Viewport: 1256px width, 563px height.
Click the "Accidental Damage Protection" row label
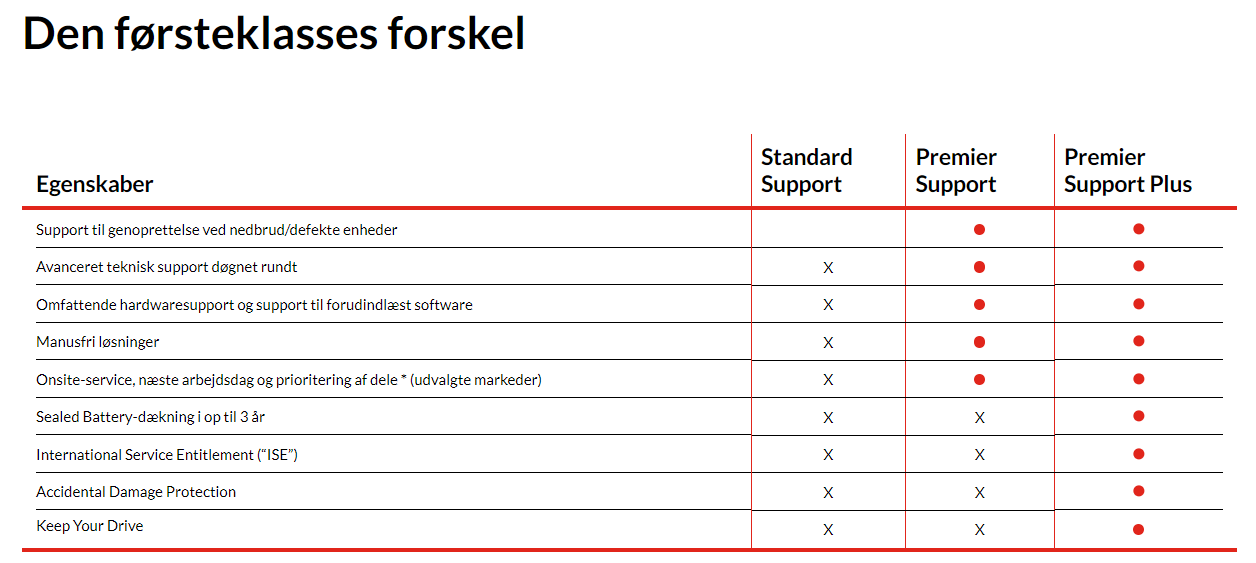136,492
